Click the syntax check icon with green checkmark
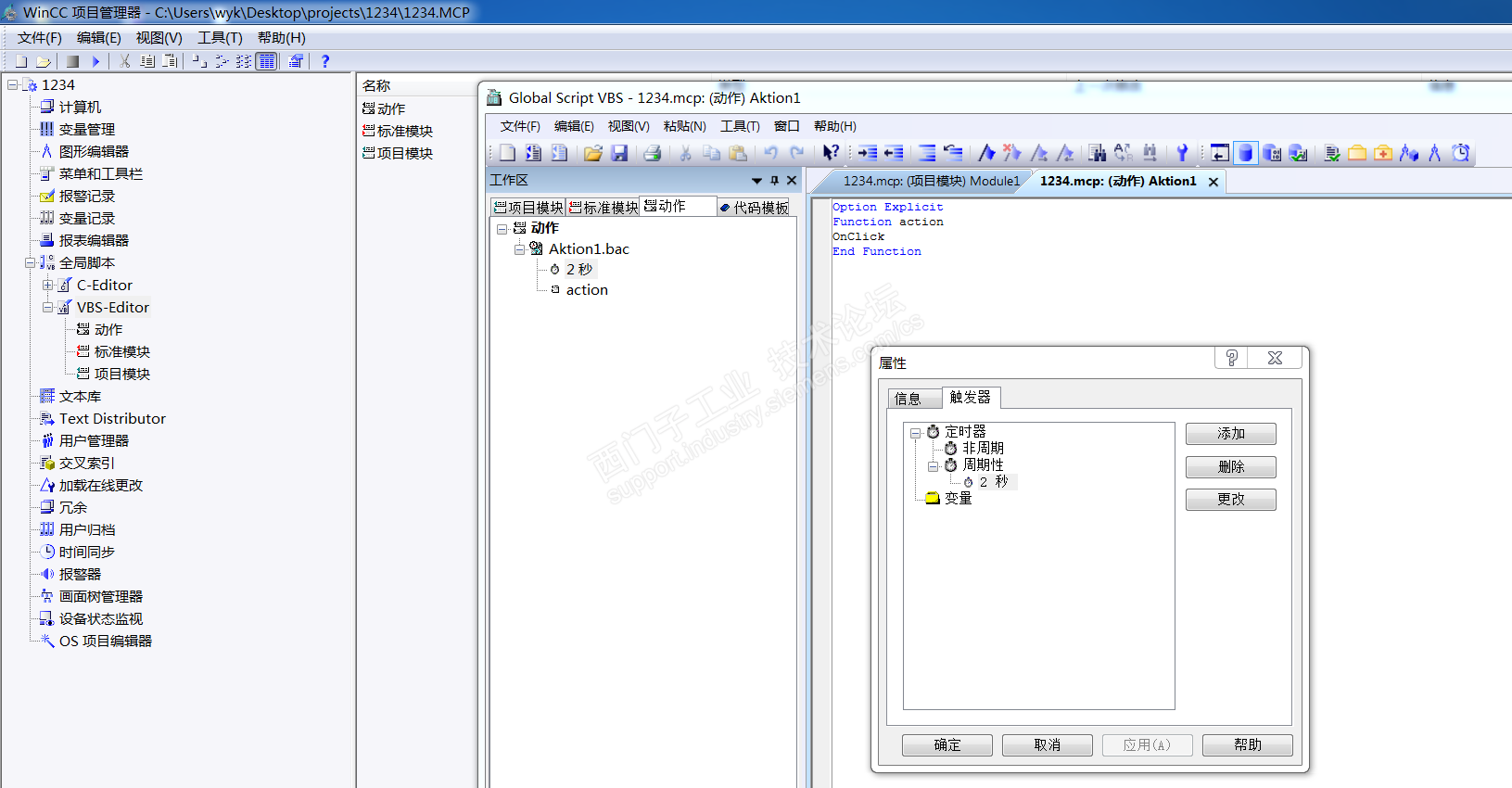 click(x=1332, y=153)
